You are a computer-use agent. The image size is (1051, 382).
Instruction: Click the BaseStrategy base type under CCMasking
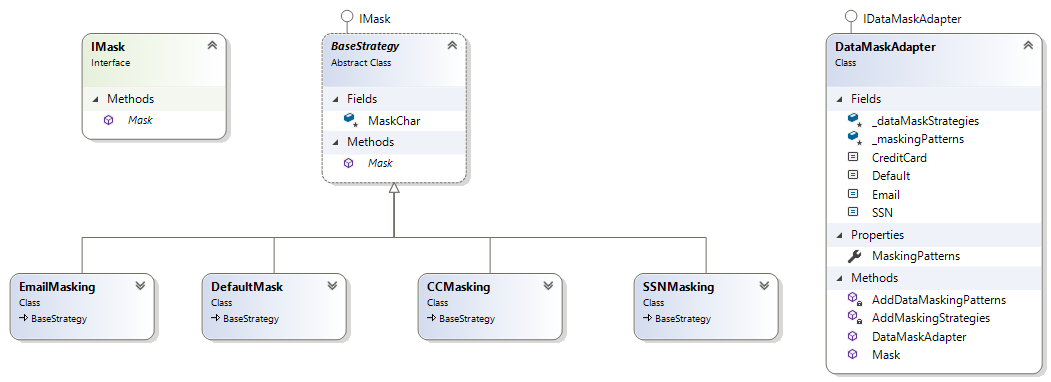click(467, 319)
